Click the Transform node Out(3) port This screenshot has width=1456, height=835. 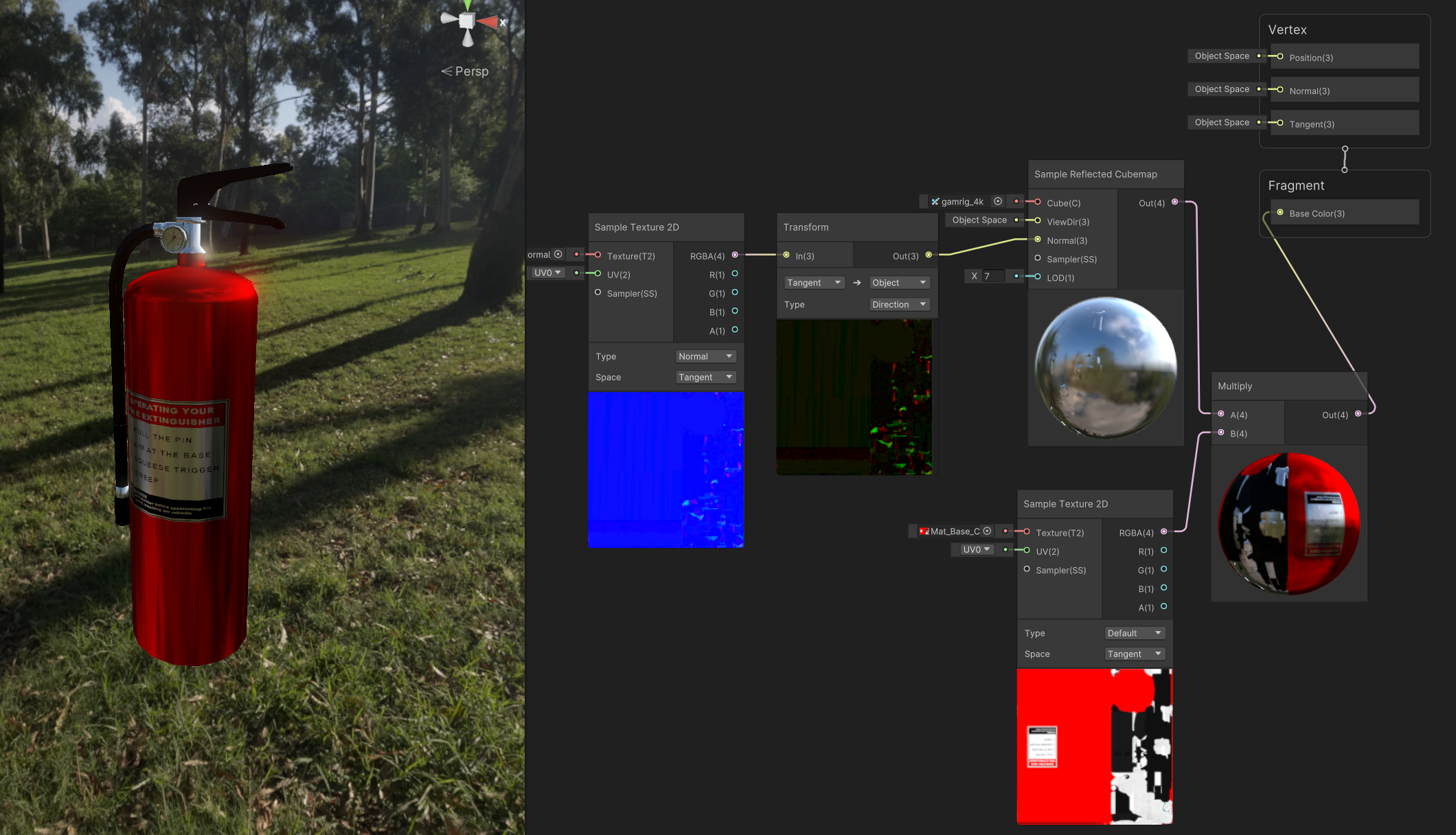(929, 255)
